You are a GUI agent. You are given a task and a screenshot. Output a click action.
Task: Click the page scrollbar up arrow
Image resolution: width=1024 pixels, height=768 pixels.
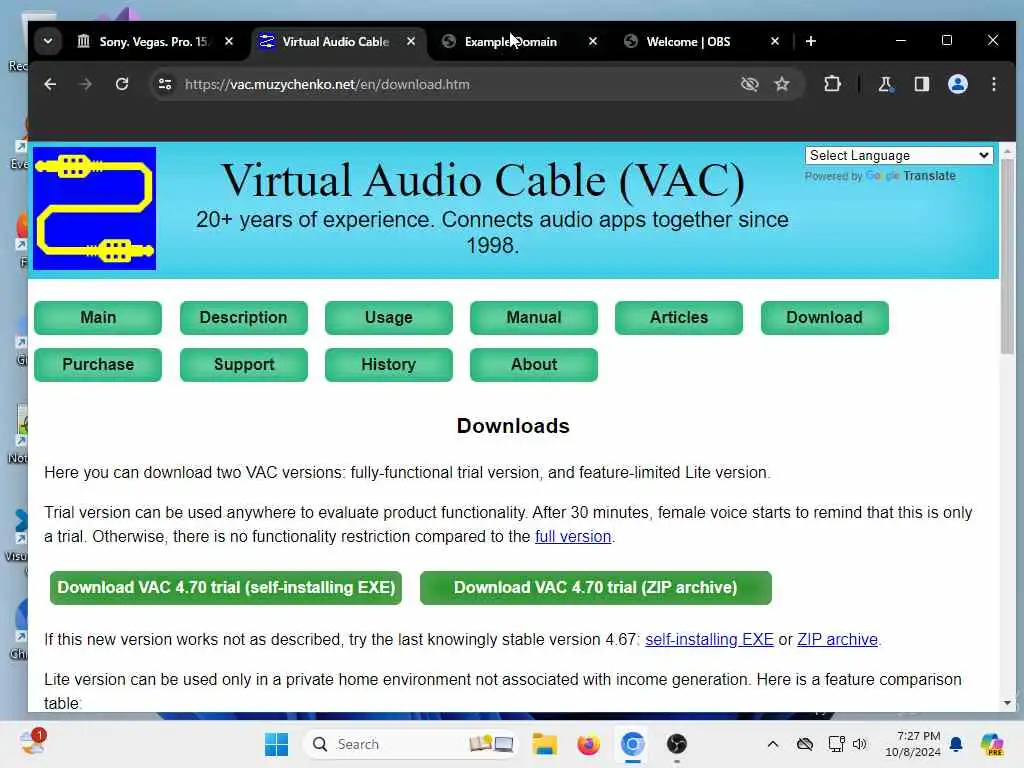(1007, 151)
